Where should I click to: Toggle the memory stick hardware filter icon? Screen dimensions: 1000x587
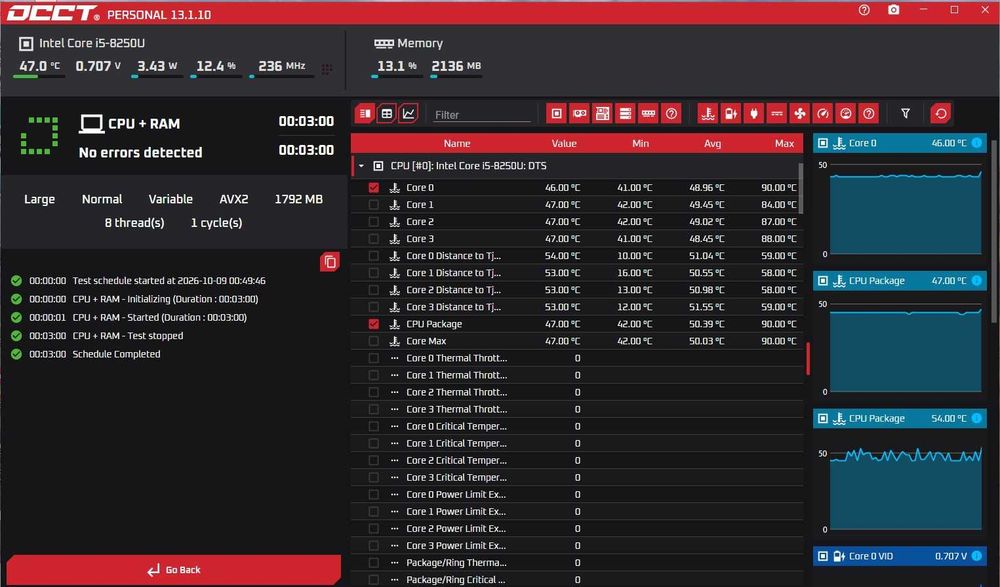[648, 114]
